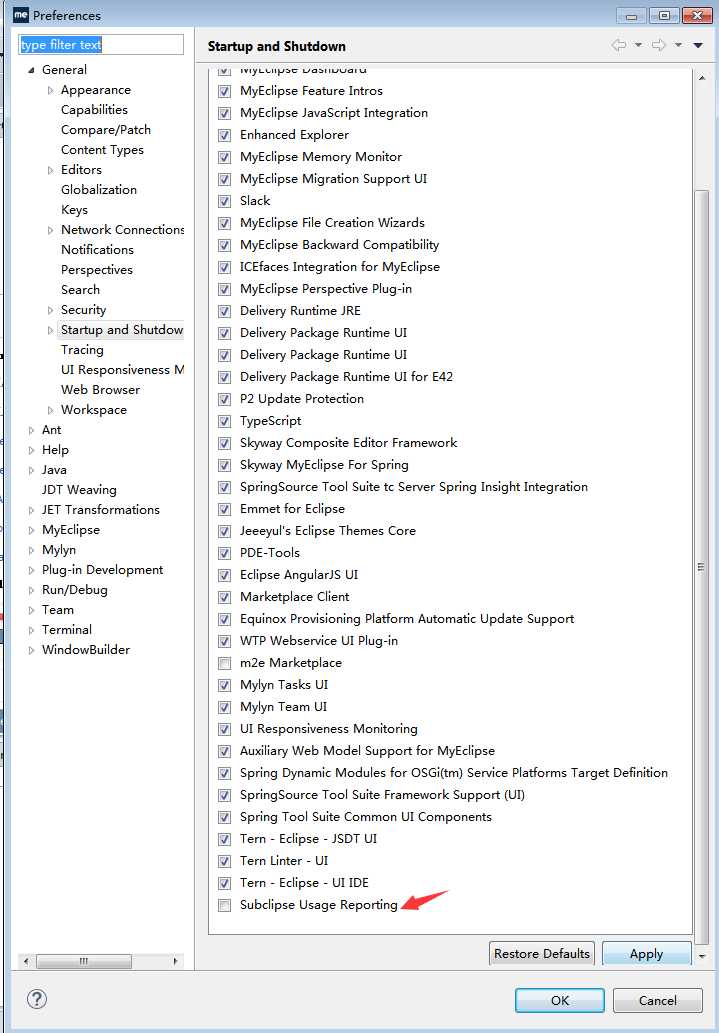Screen dimensions: 719x1033
Task: Expand the Run/Debug node
Action: 31,590
